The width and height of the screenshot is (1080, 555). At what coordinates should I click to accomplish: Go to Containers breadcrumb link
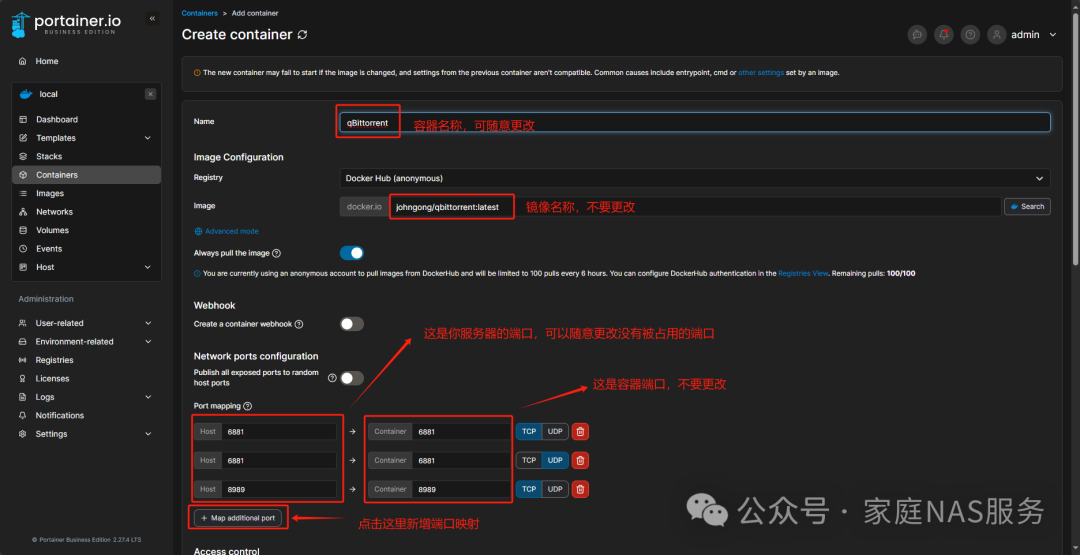coord(200,13)
